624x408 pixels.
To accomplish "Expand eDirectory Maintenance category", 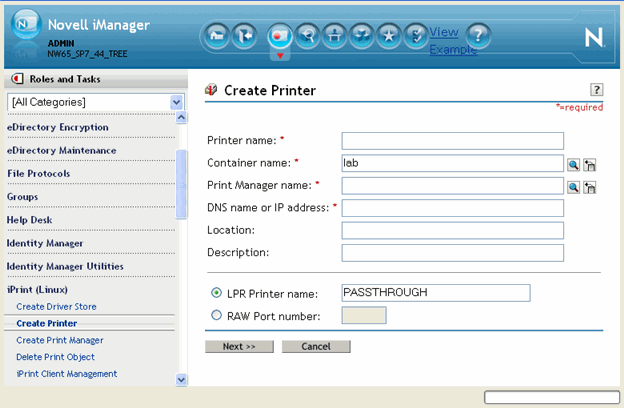I will pos(62,150).
